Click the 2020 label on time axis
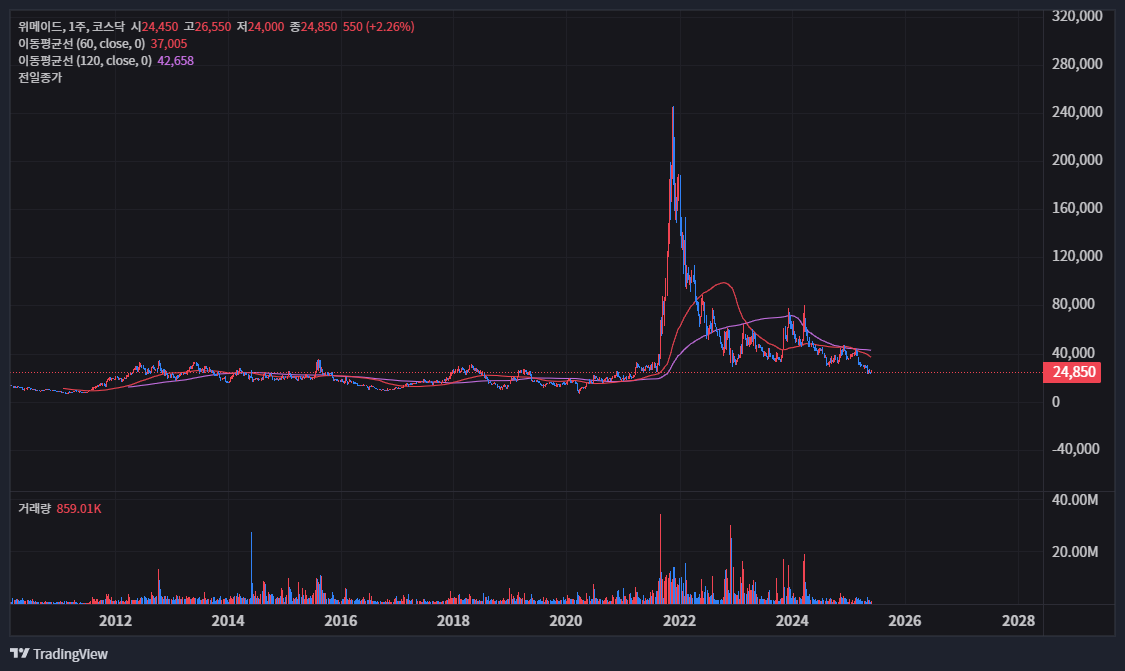This screenshot has width=1125, height=671. click(x=566, y=621)
